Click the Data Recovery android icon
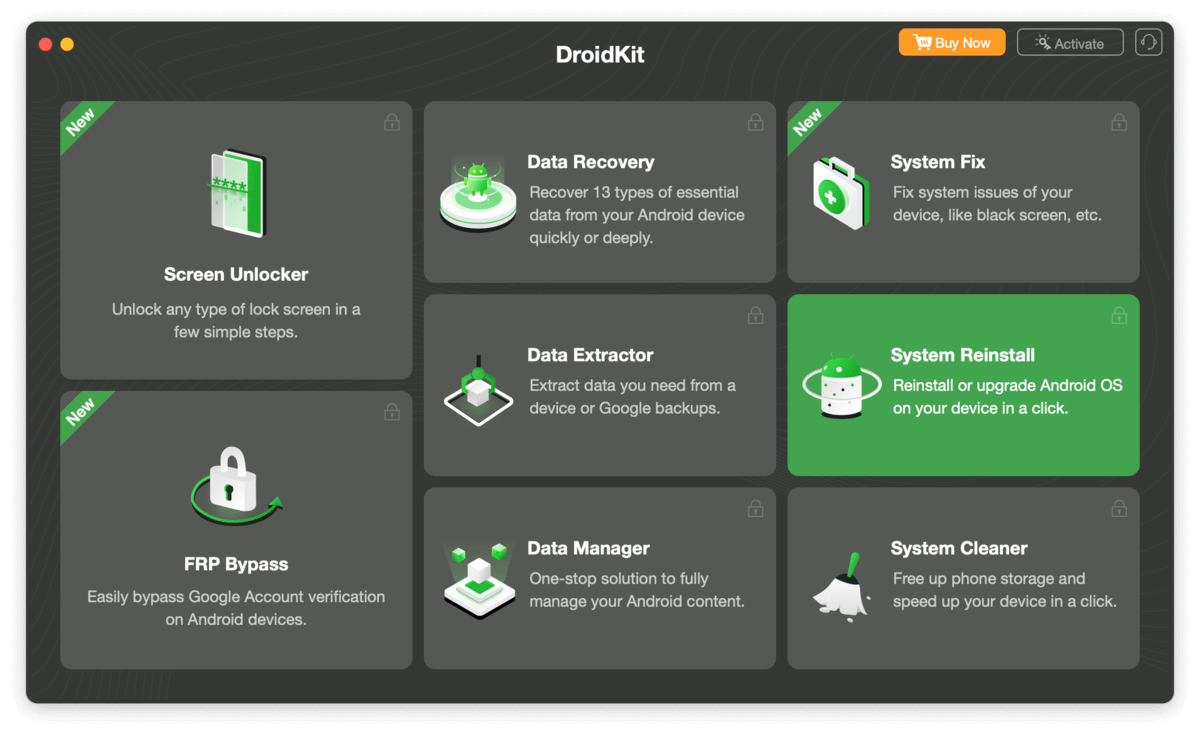This screenshot has width=1200, height=734. [x=478, y=194]
